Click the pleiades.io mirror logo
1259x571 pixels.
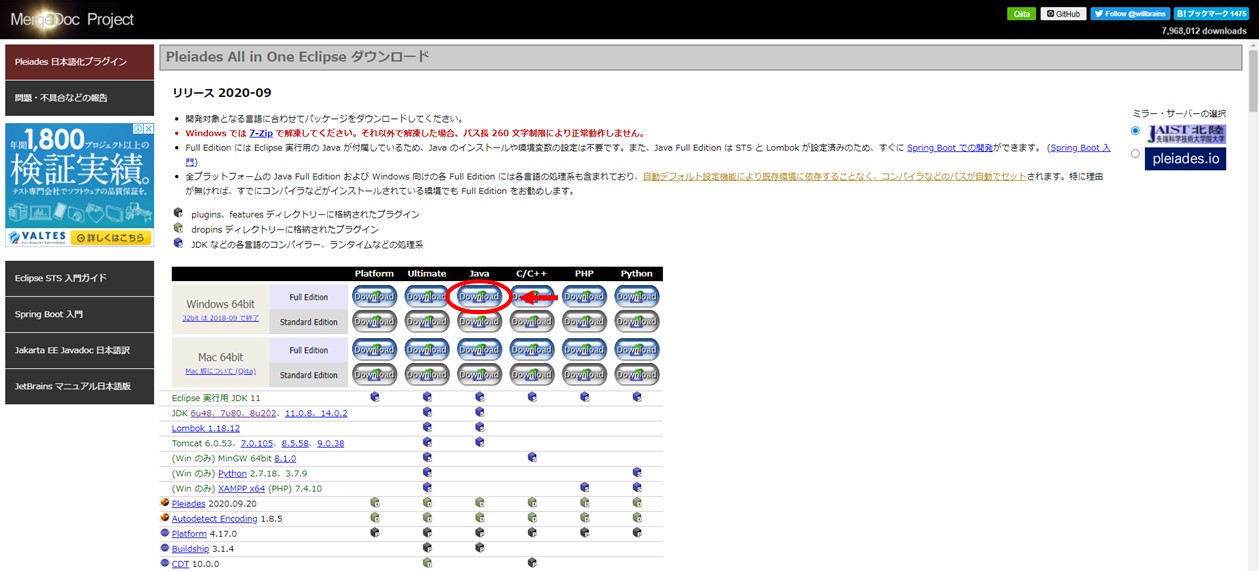pyautogui.click(x=1185, y=159)
